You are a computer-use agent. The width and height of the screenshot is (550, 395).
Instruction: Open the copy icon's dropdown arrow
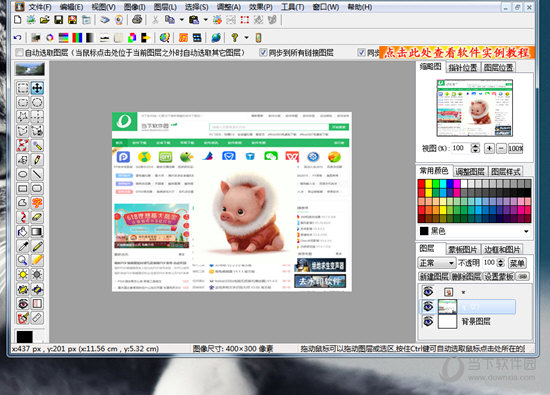182,20
